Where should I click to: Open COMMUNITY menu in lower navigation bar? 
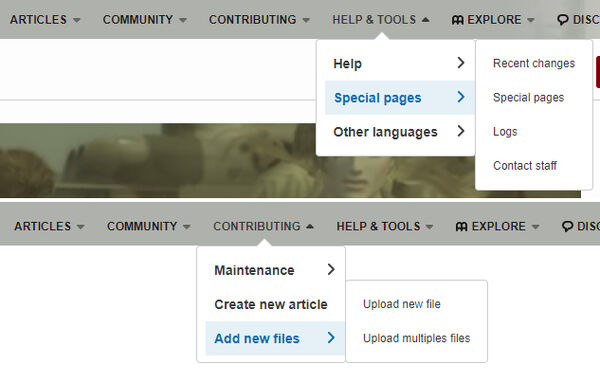[x=148, y=226]
